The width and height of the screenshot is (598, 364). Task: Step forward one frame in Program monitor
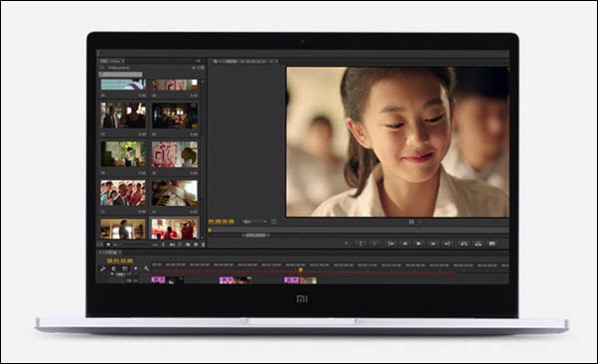click(433, 243)
